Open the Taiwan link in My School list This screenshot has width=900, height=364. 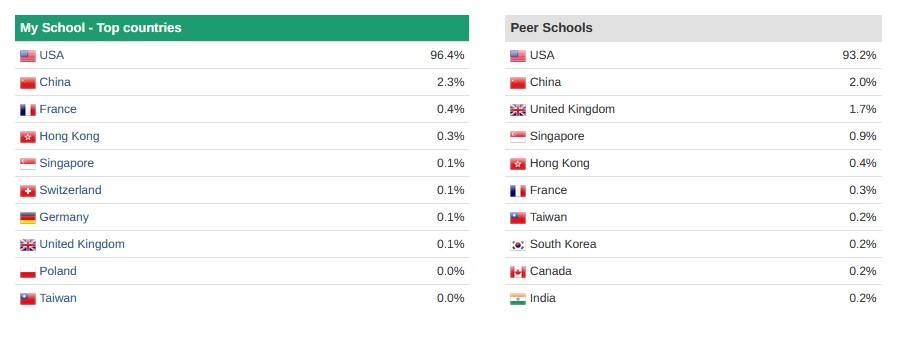pos(57,298)
